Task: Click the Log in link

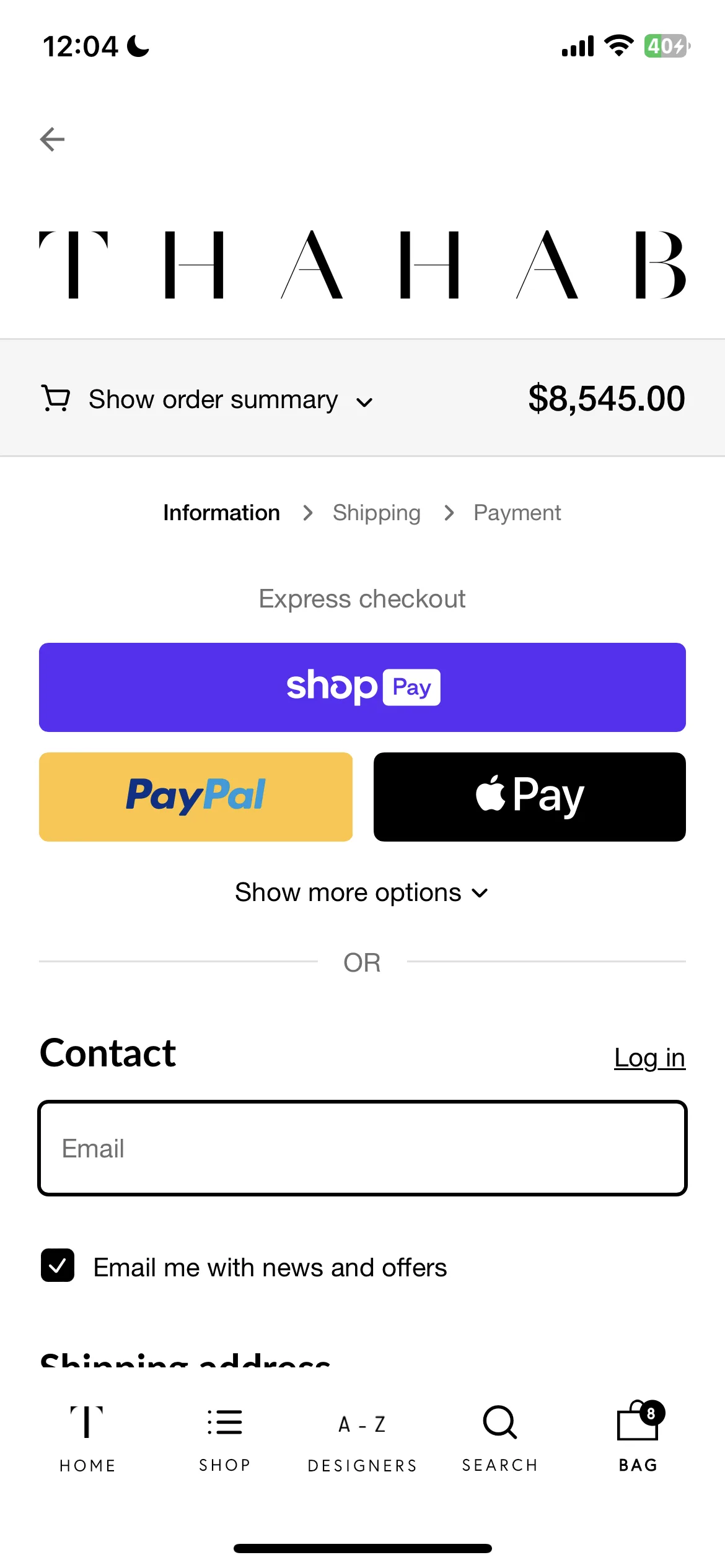Action: [649, 1058]
